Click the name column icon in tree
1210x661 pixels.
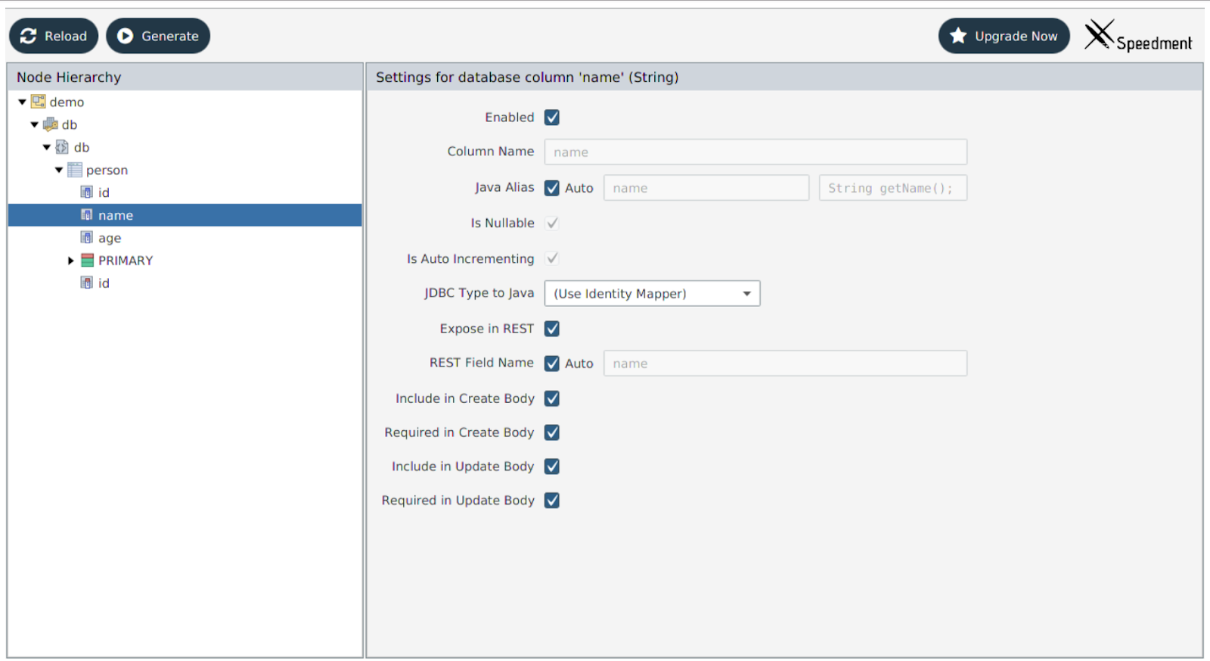click(x=87, y=215)
